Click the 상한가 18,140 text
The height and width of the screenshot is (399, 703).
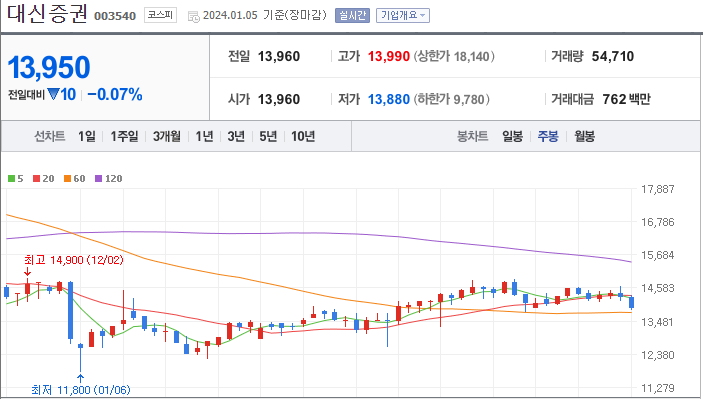click(x=454, y=56)
